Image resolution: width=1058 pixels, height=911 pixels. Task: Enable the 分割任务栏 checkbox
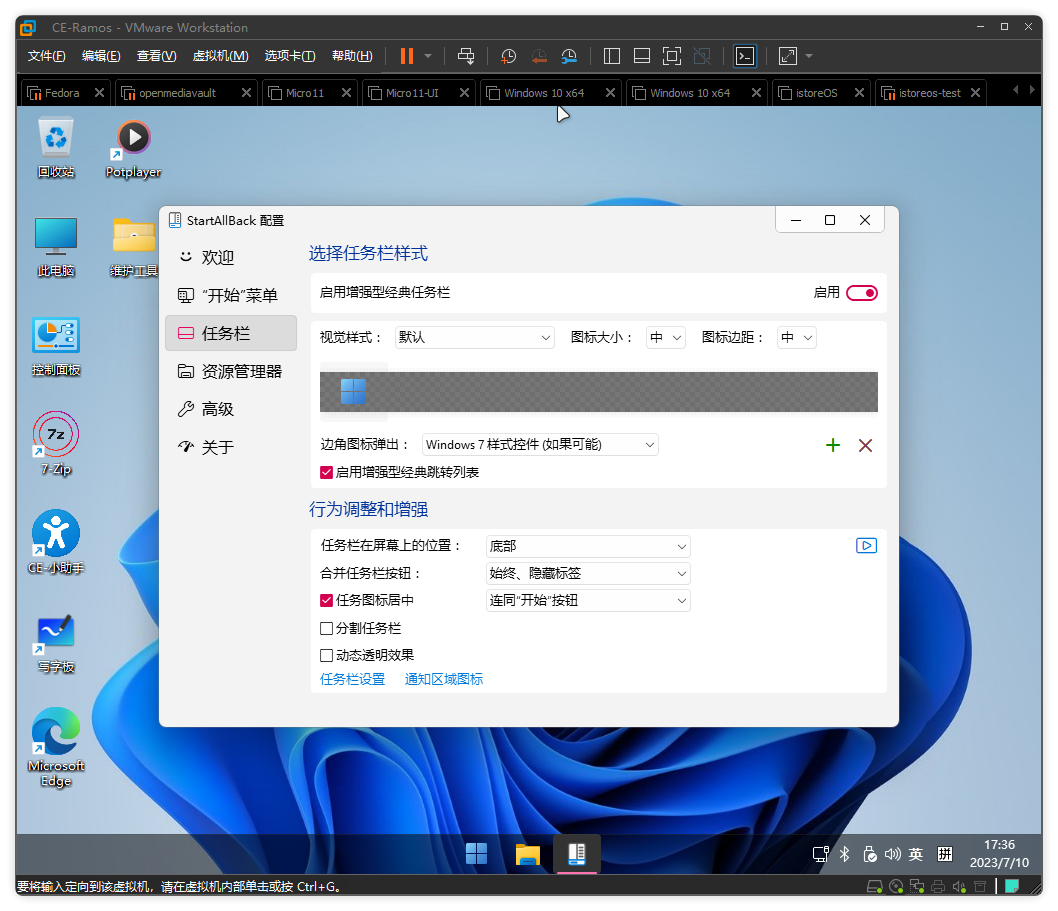(x=326, y=629)
